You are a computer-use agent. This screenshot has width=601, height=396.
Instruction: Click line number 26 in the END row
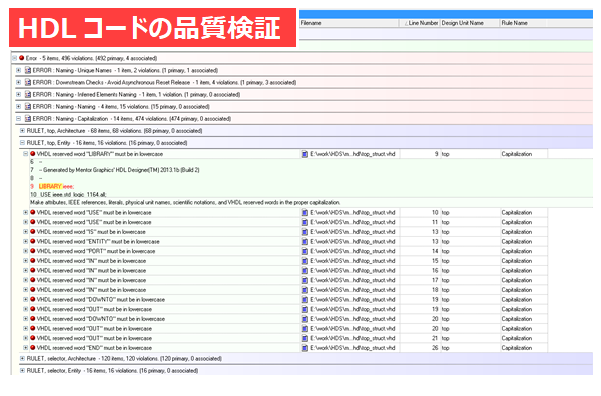tap(435, 348)
